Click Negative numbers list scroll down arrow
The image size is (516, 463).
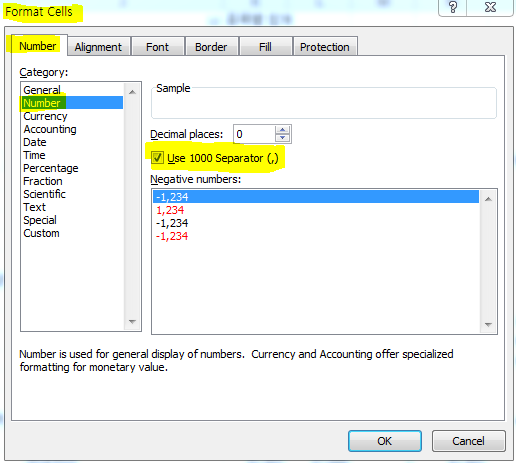coord(488,324)
